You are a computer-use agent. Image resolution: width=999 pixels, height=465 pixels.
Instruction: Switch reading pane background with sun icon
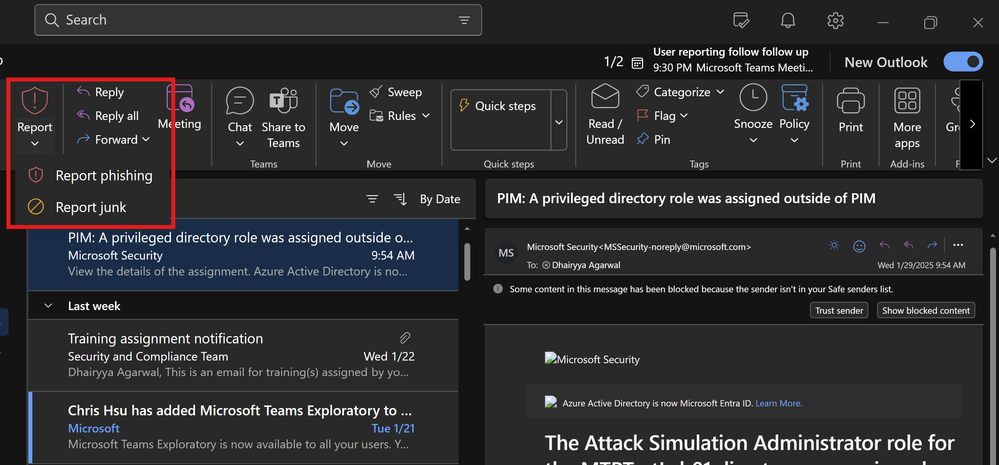click(x=834, y=245)
